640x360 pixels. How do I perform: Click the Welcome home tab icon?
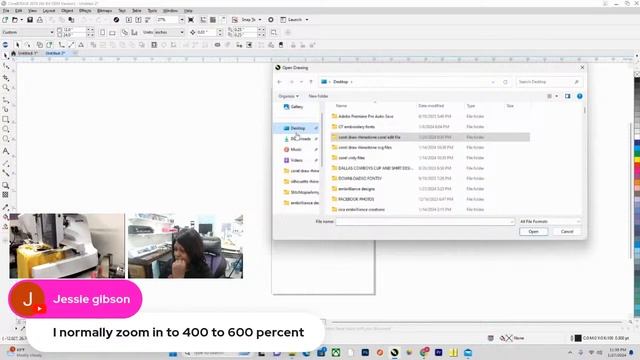[13, 53]
